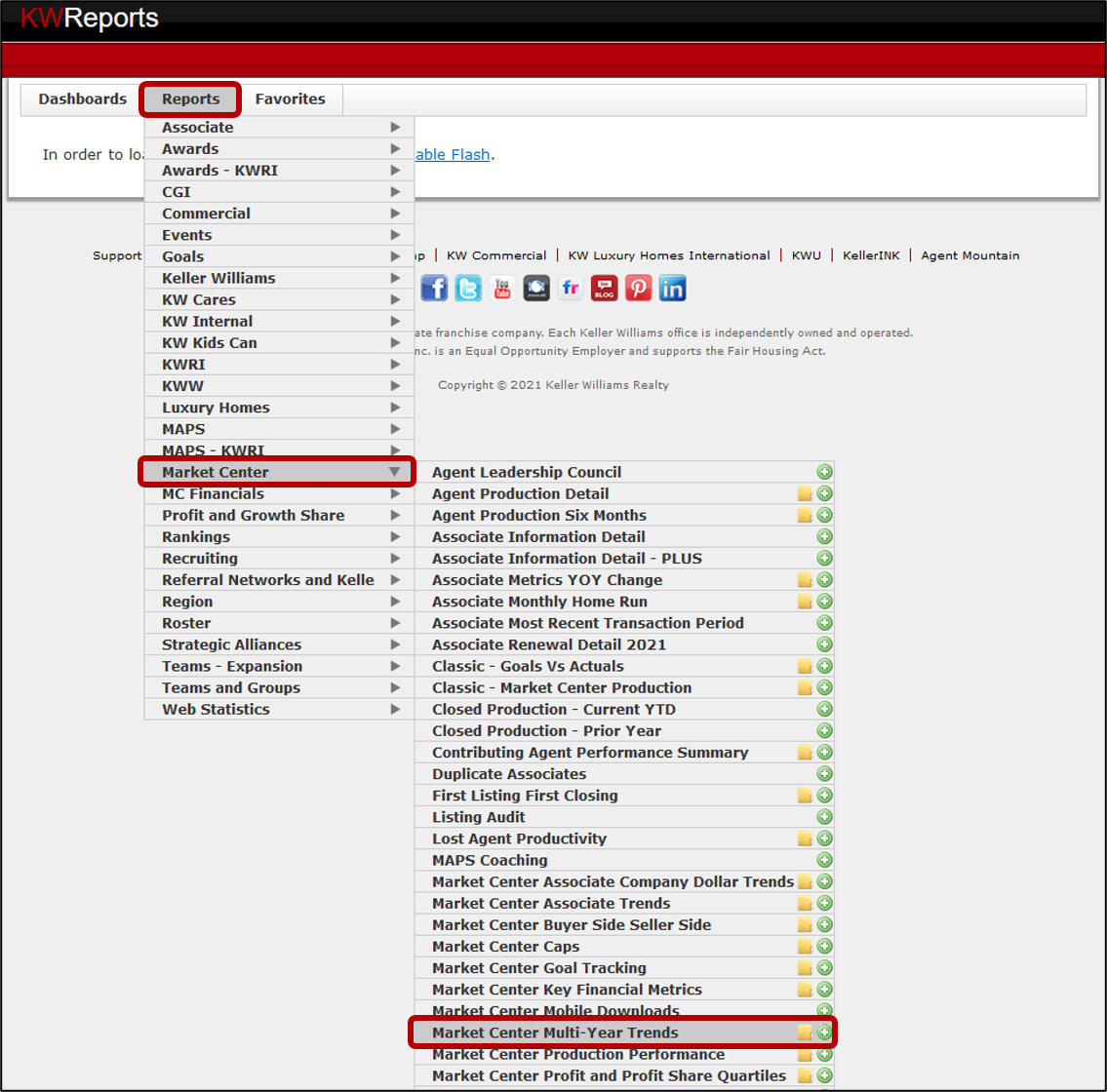The width and height of the screenshot is (1107, 1092).
Task: Click the KWReports logo
Action: point(90,18)
